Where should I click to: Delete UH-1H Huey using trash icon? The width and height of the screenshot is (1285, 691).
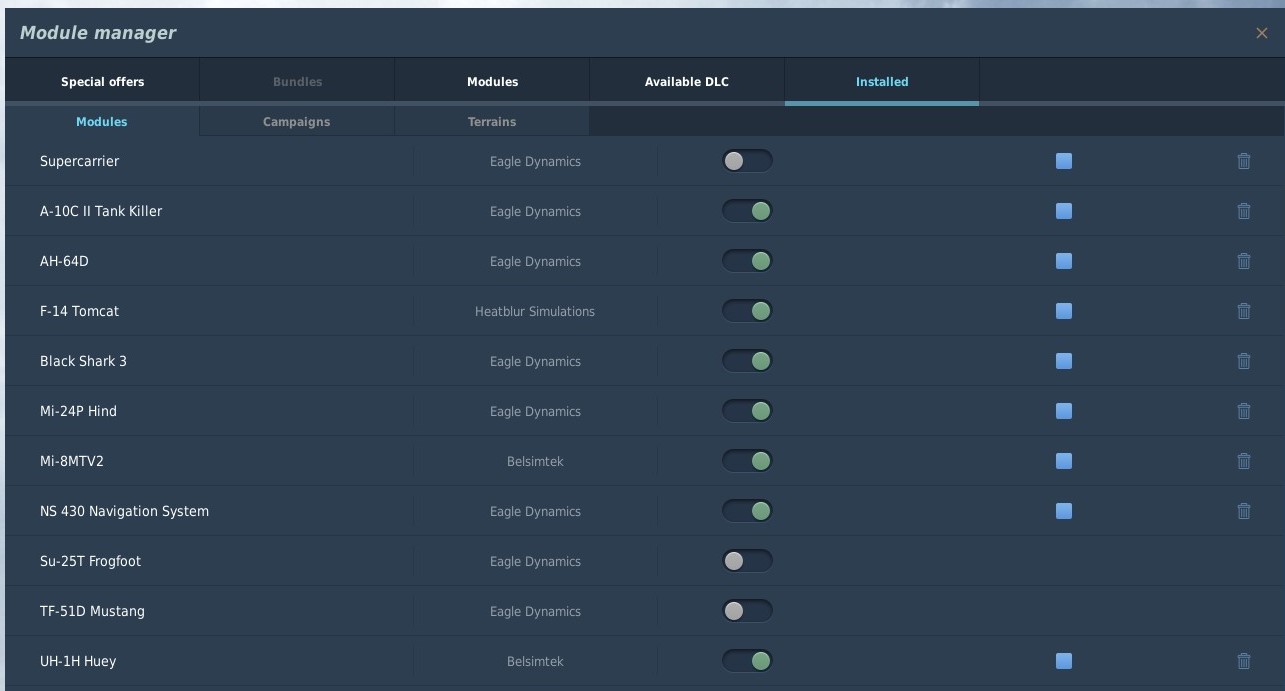1244,661
